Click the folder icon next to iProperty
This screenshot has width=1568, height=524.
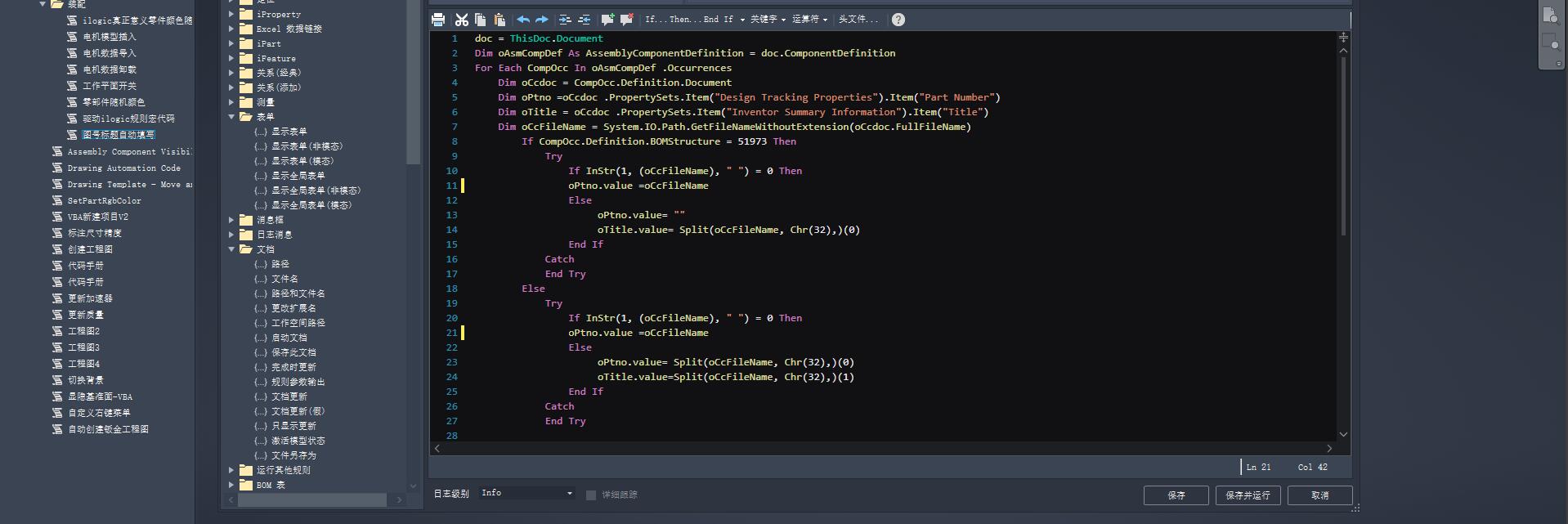pyautogui.click(x=245, y=14)
